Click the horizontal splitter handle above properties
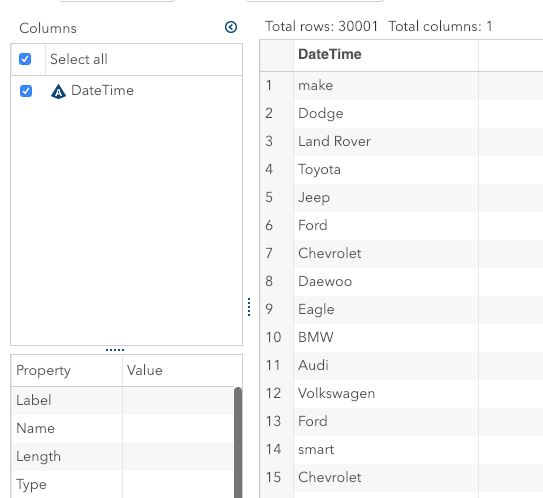Viewport: 543px width, 498px height. (x=115, y=350)
